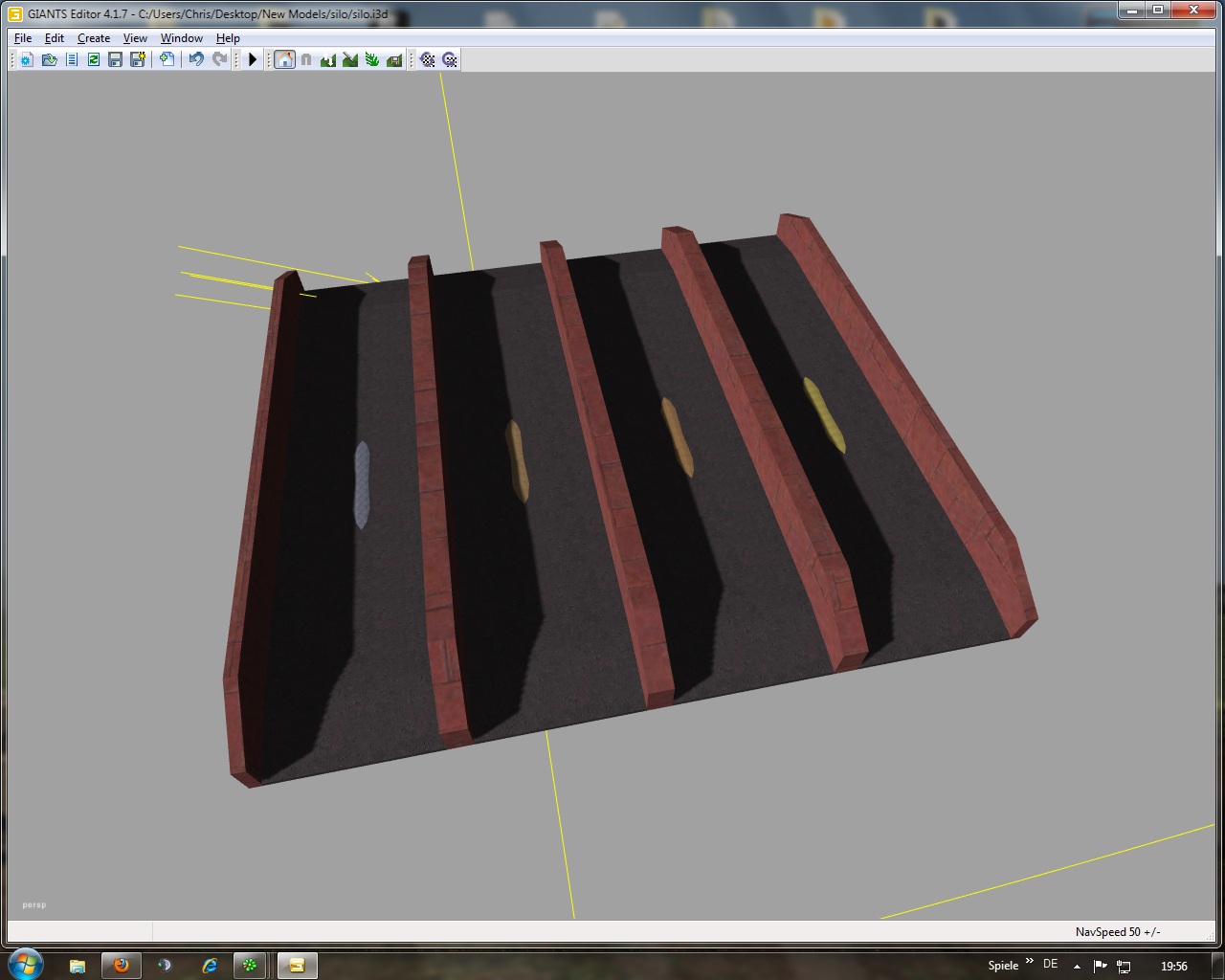Click the Action Center flag tray icon
The width and height of the screenshot is (1225, 980).
1101,967
